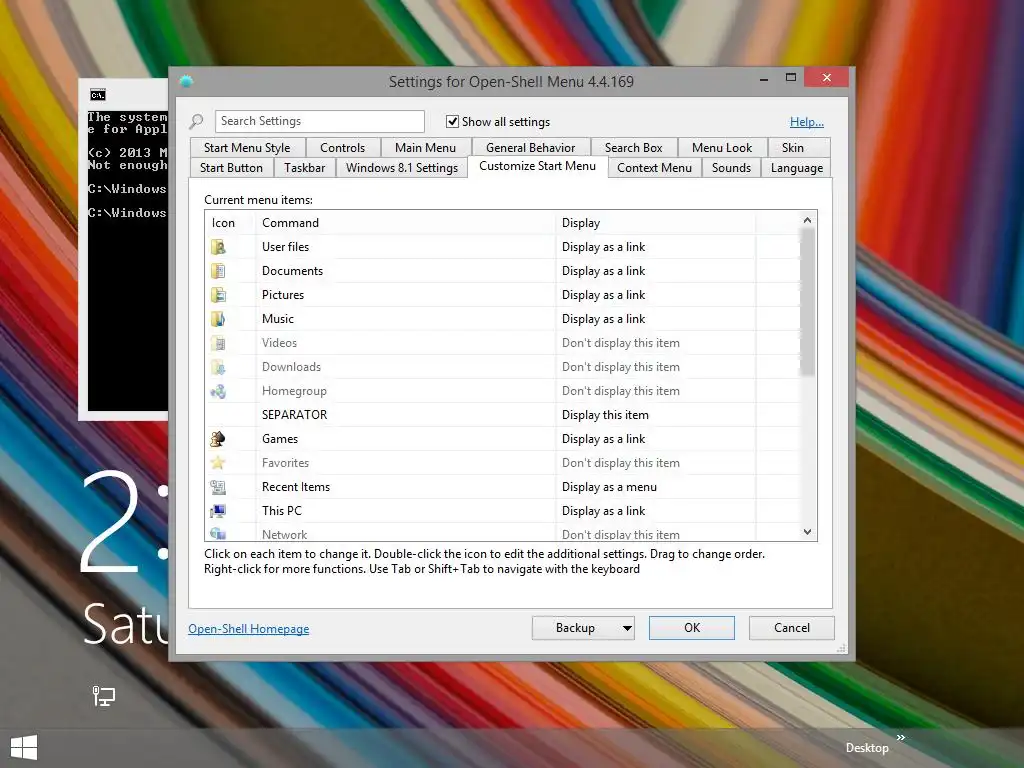Open the Controls tab
The width and height of the screenshot is (1024, 768).
342,148
